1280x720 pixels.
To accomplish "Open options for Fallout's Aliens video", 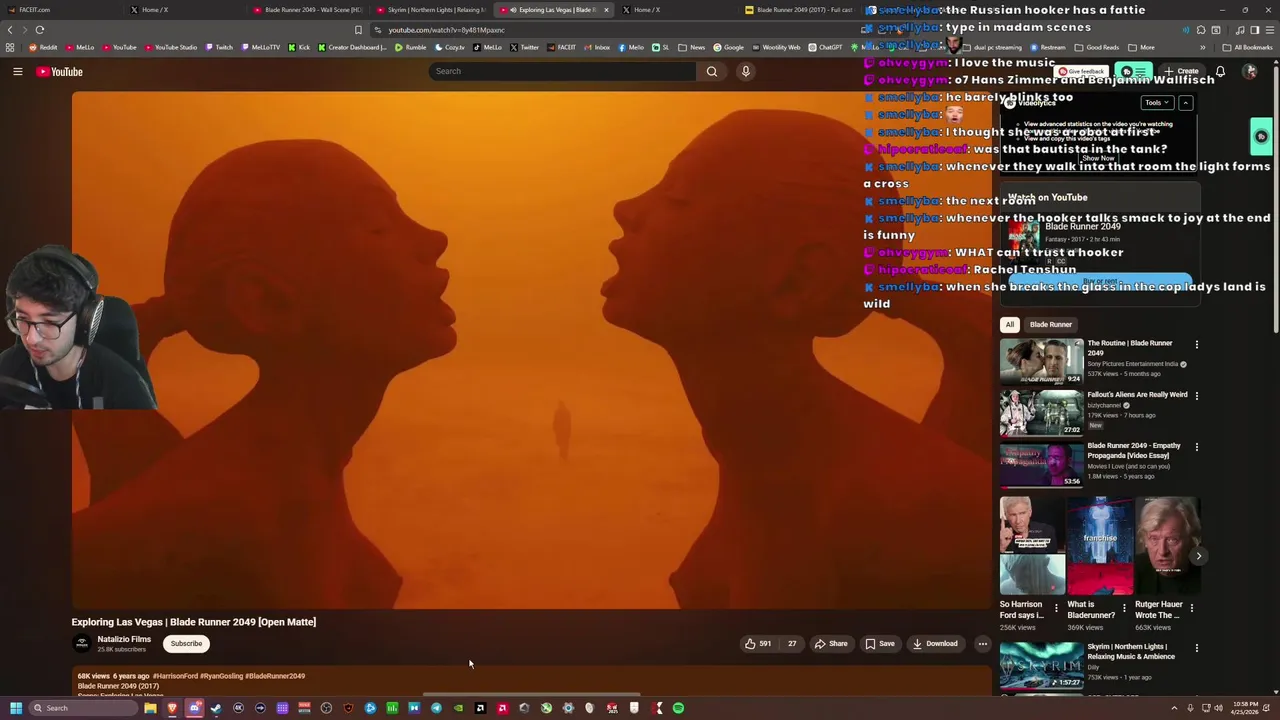I will tap(1196, 395).
